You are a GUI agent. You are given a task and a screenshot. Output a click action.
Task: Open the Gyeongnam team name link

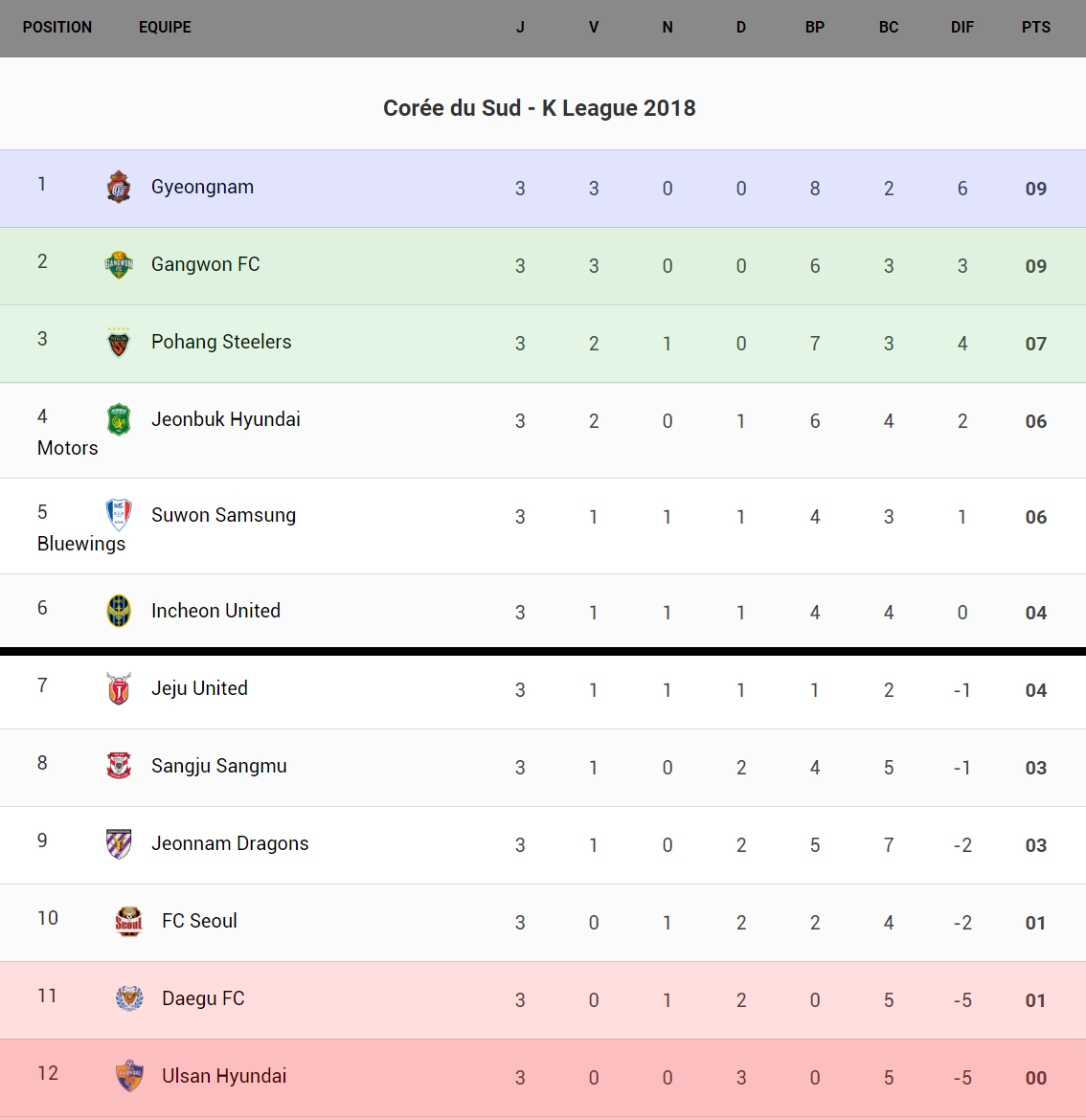click(202, 187)
